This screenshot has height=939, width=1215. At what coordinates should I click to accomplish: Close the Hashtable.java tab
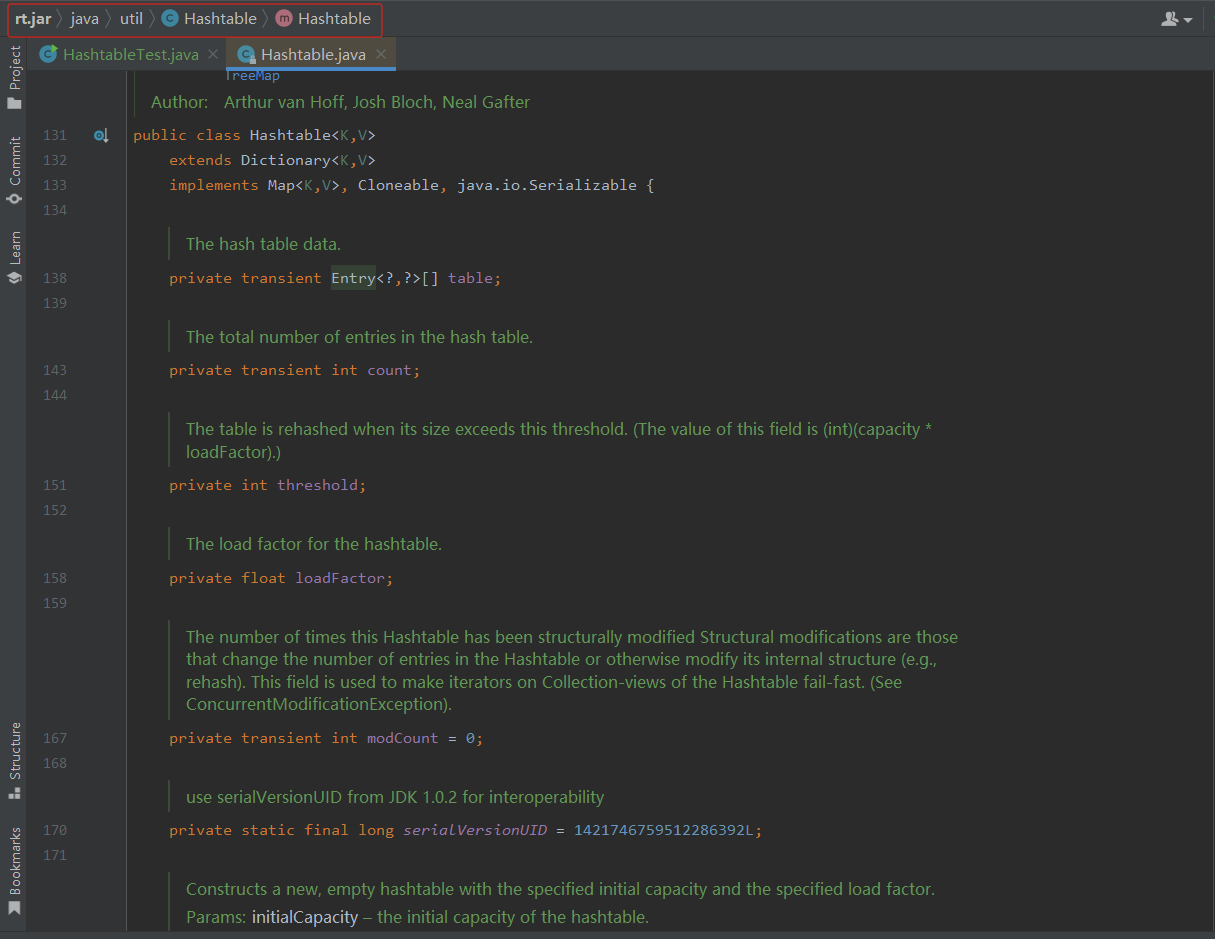(381, 54)
